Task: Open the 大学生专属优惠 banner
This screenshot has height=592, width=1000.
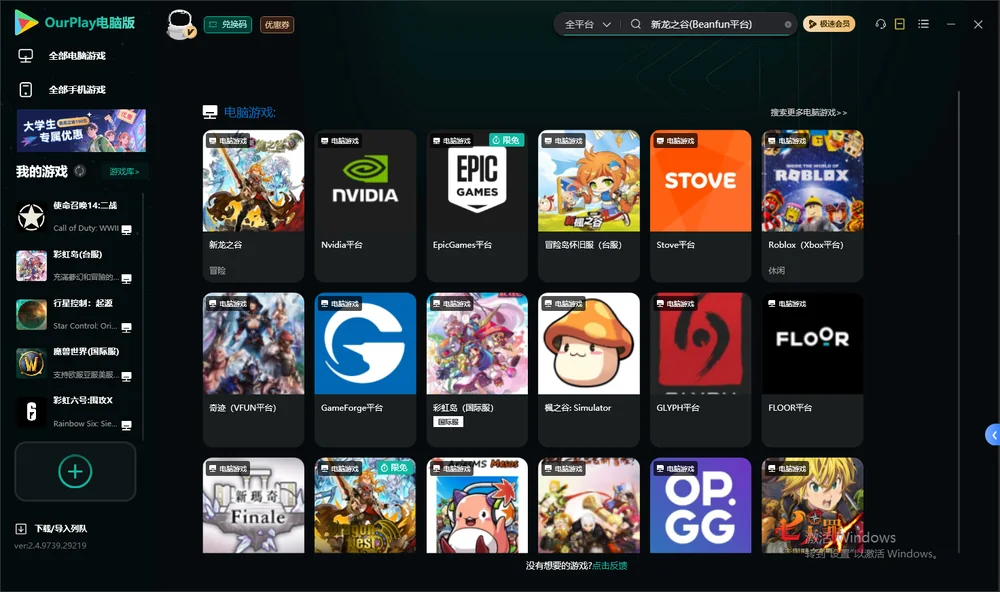Action: point(81,130)
